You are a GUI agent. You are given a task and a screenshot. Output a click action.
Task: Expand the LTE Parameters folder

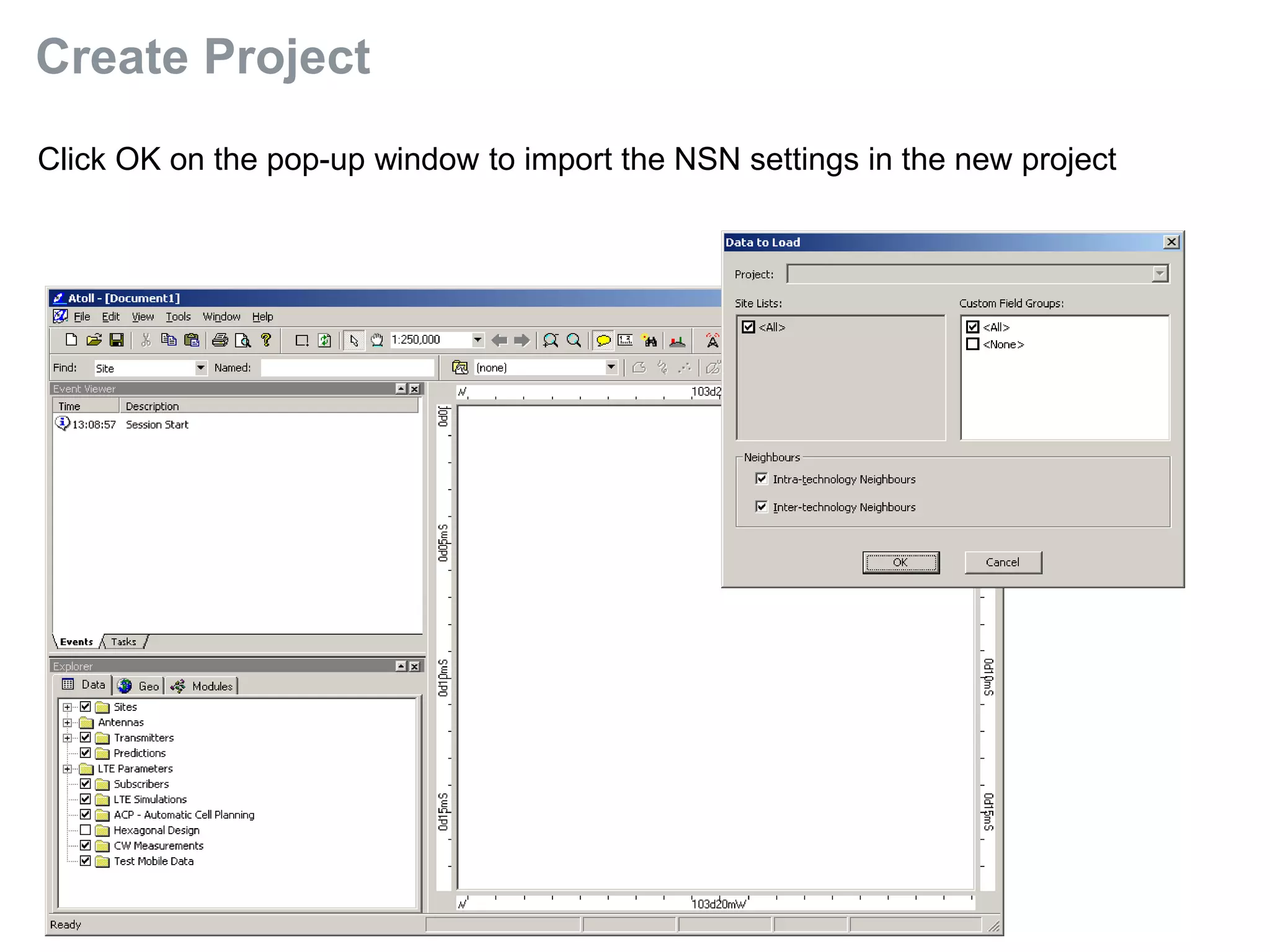[x=68, y=769]
